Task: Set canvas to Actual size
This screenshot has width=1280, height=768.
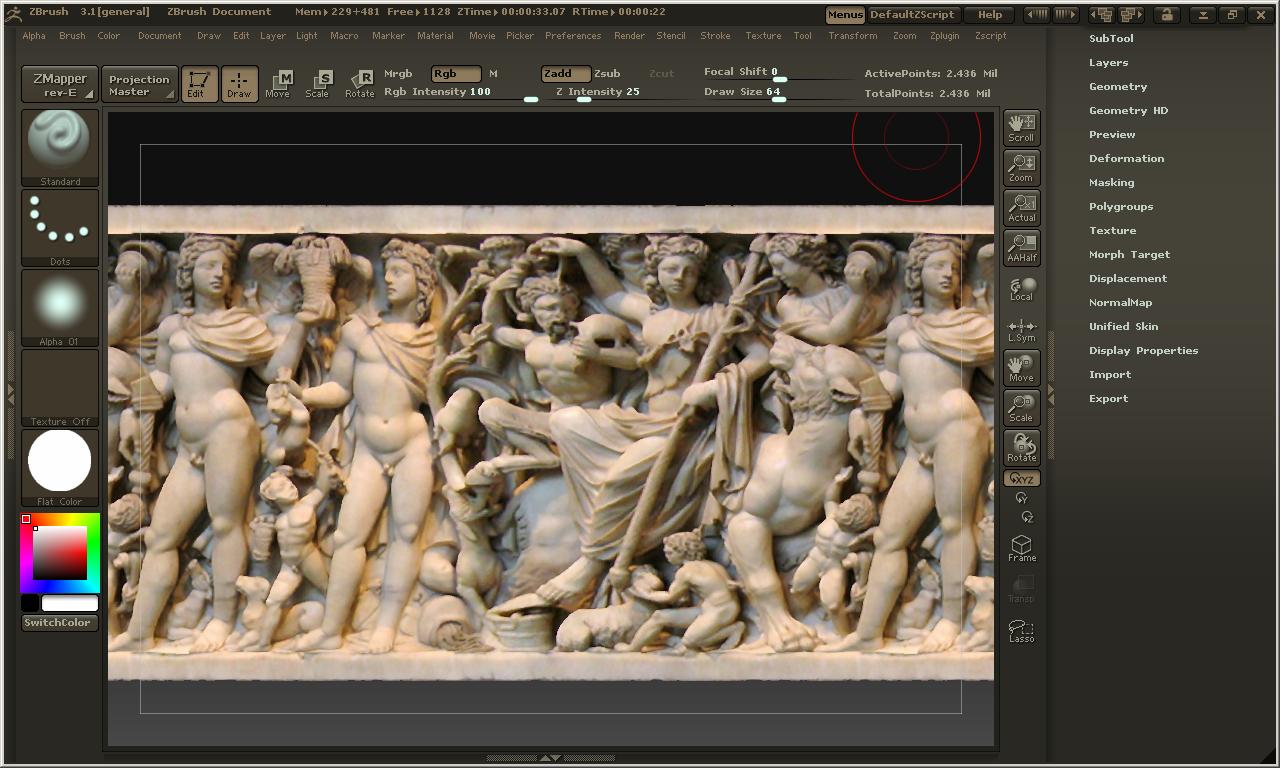Action: pos(1021,207)
